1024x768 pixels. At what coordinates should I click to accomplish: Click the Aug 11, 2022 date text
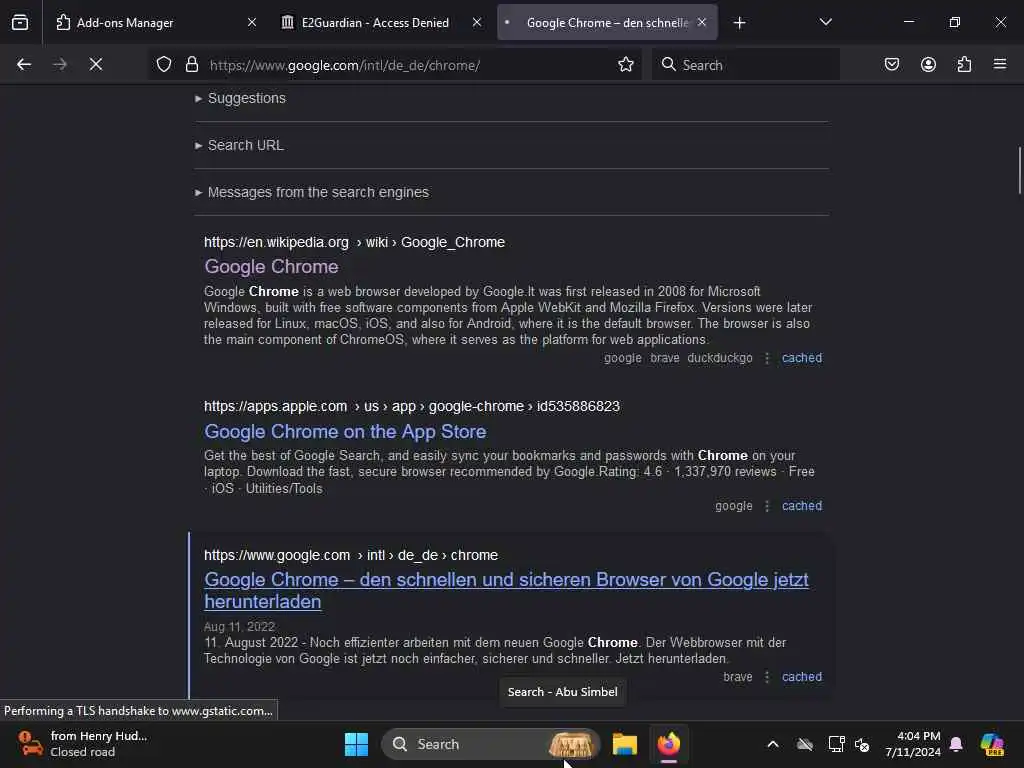click(x=240, y=627)
